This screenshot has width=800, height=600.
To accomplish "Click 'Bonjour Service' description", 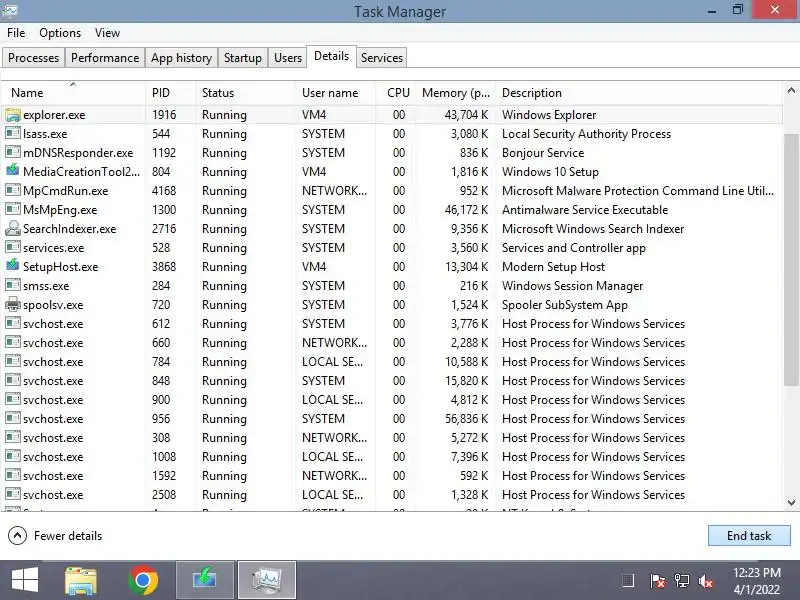I will click(543, 153).
